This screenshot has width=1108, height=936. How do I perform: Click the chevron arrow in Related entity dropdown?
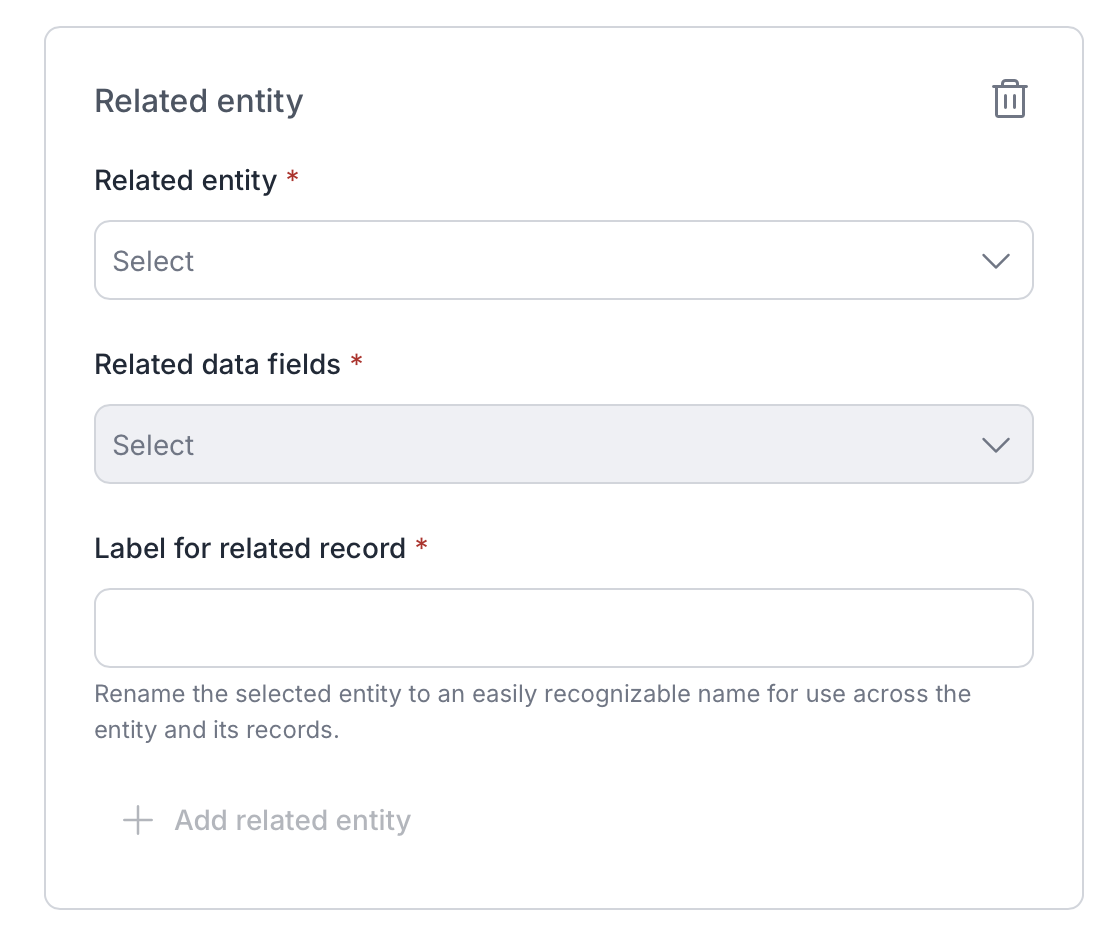point(995,261)
